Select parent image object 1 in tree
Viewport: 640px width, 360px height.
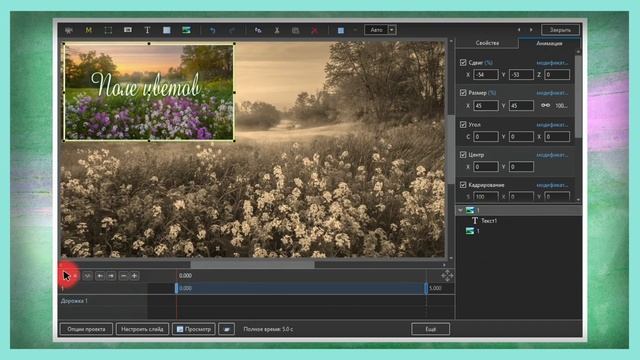tap(519, 210)
